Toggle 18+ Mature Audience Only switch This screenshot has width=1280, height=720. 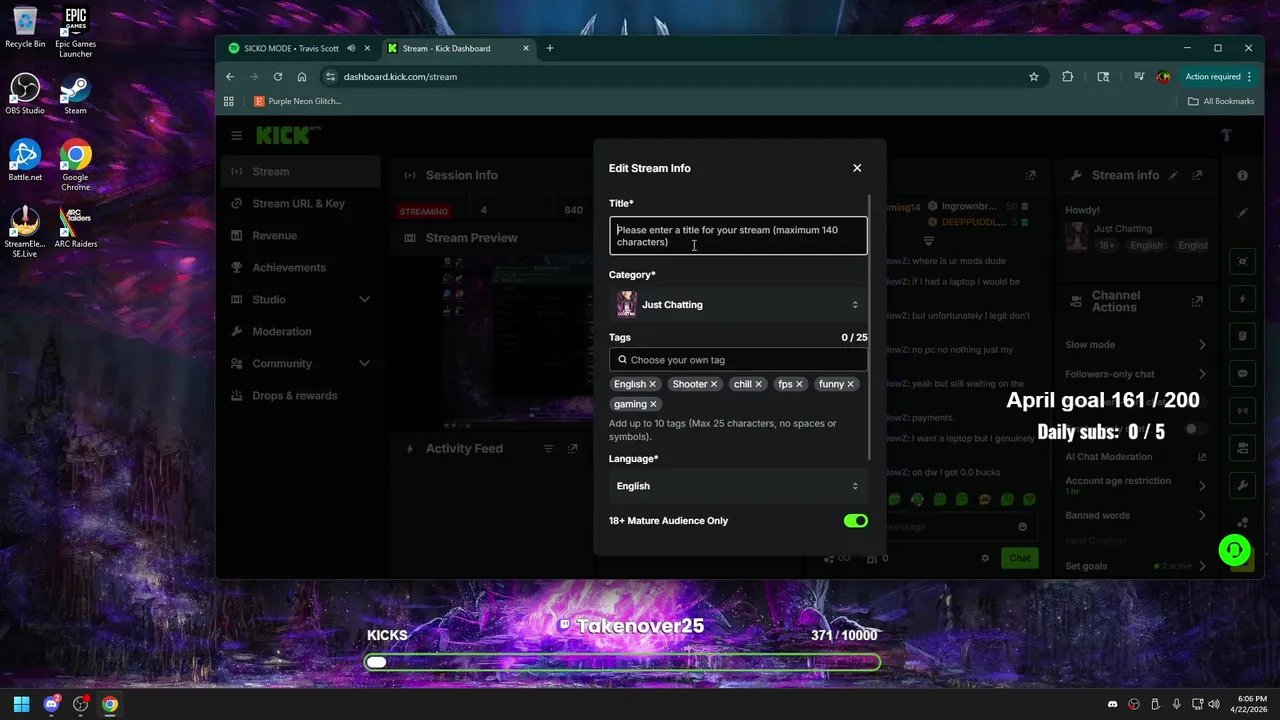click(856, 521)
